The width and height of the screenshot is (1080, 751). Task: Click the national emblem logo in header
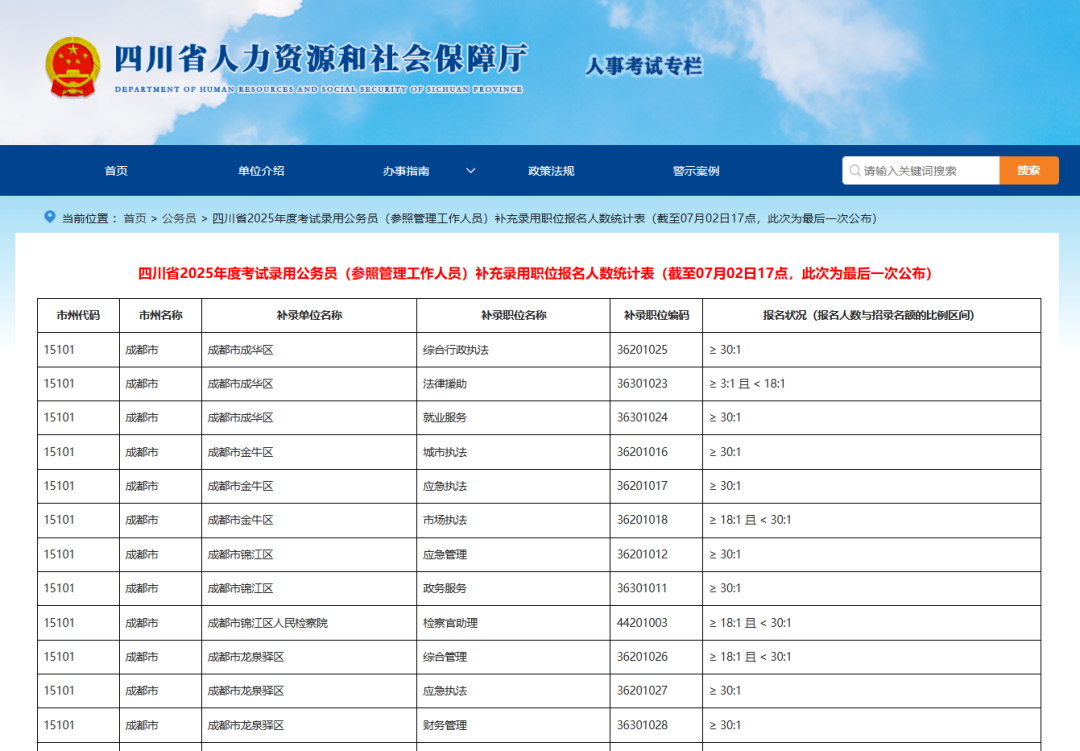tap(73, 67)
